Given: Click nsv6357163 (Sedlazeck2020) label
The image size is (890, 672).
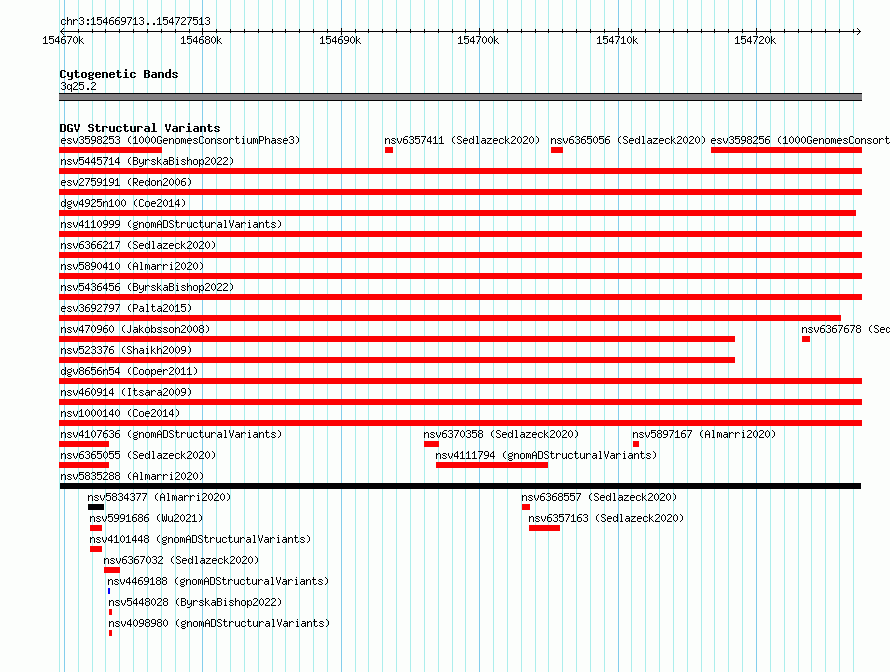Looking at the screenshot, I should pyautogui.click(x=606, y=518).
